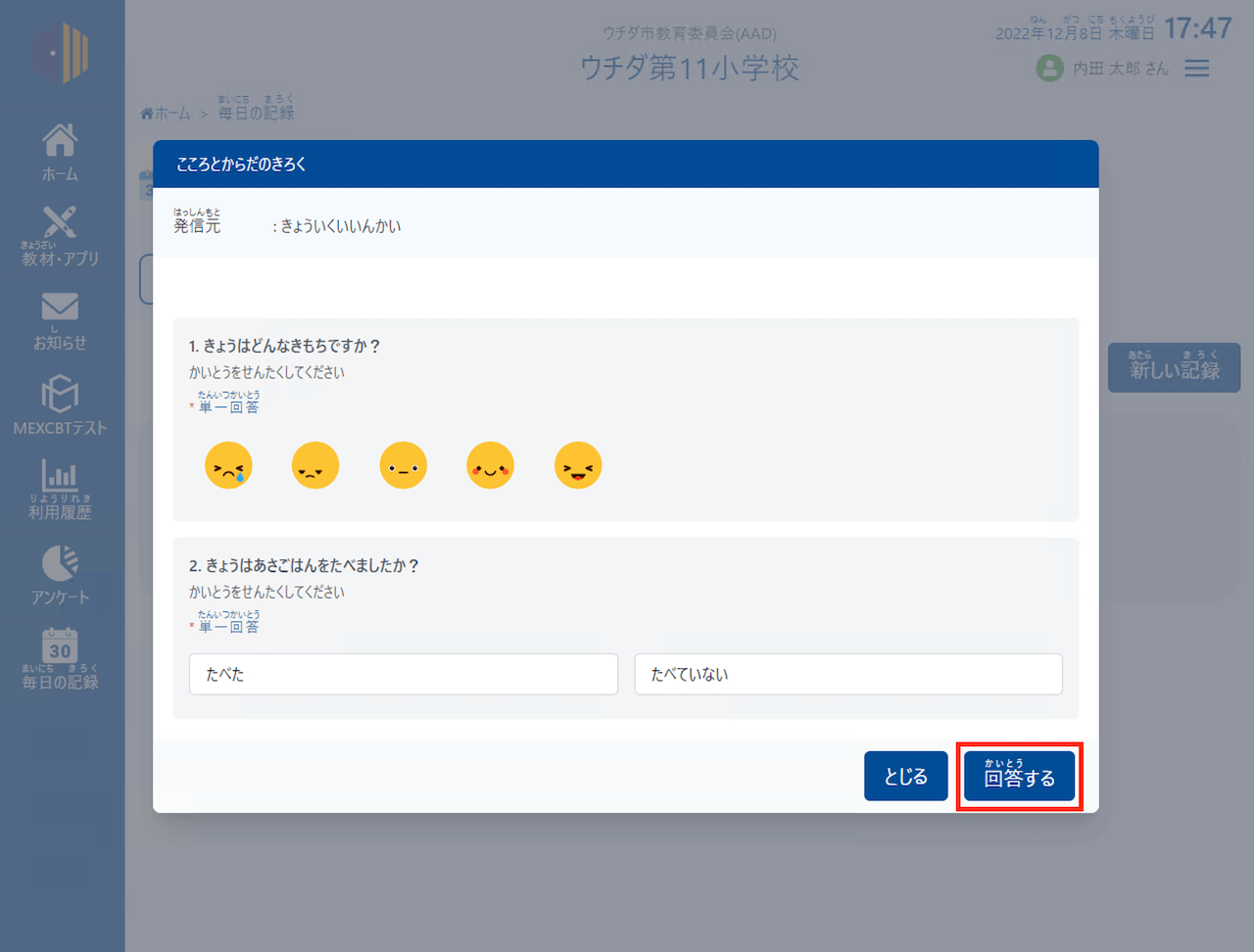Click the ホーム breadcrumb link

[x=166, y=114]
